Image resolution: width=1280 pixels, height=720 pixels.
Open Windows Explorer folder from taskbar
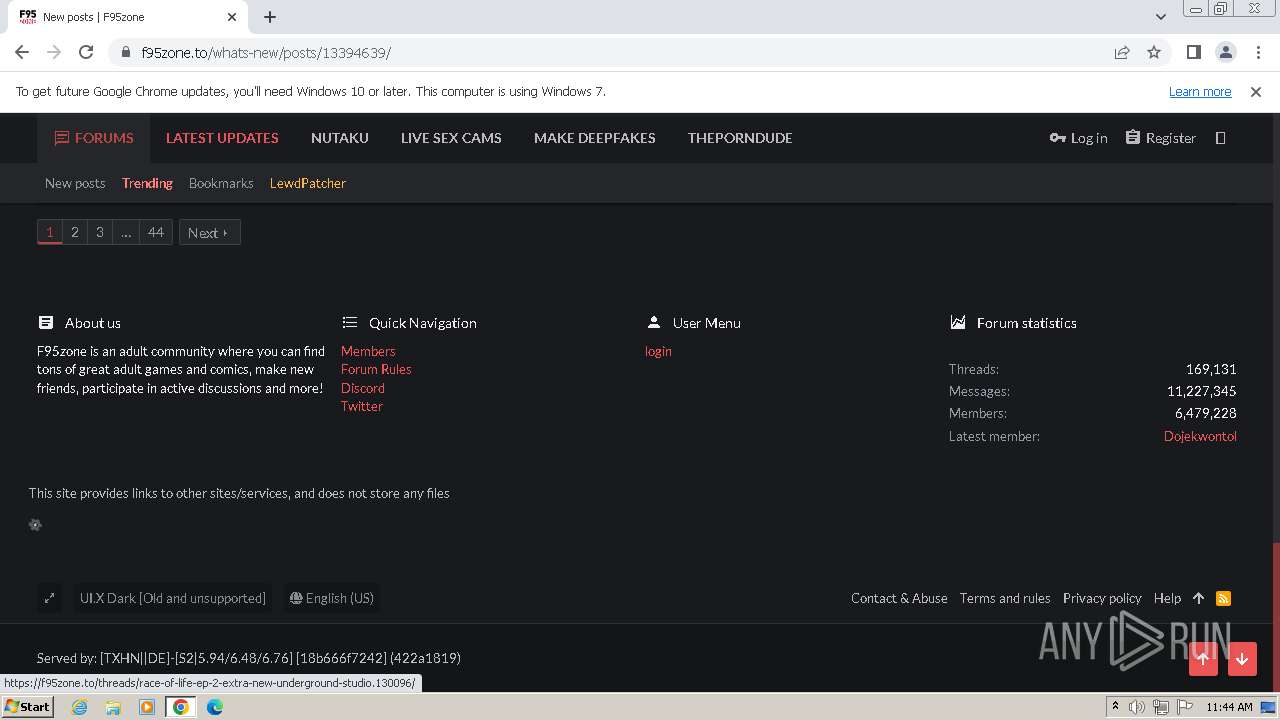(113, 707)
